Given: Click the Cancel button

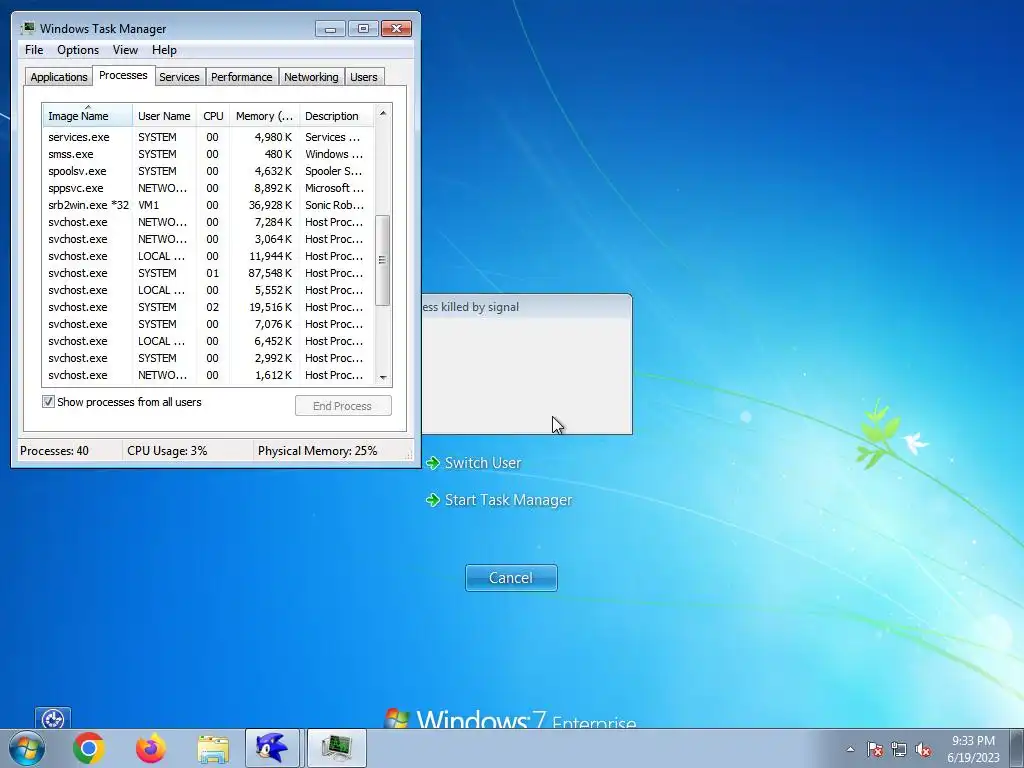Looking at the screenshot, I should click(x=511, y=578).
